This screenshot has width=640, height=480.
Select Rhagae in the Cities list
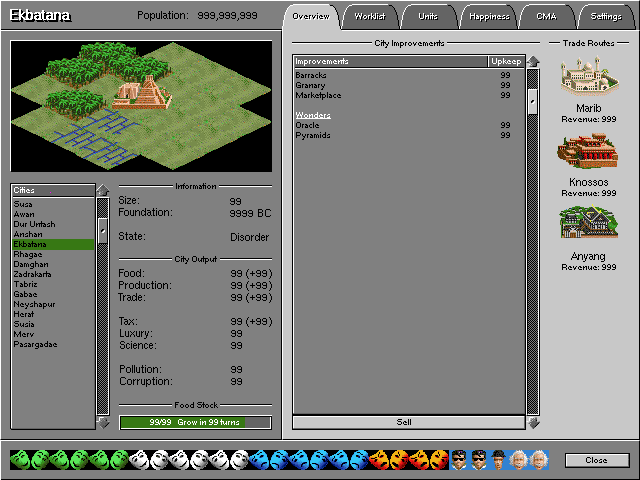53,254
